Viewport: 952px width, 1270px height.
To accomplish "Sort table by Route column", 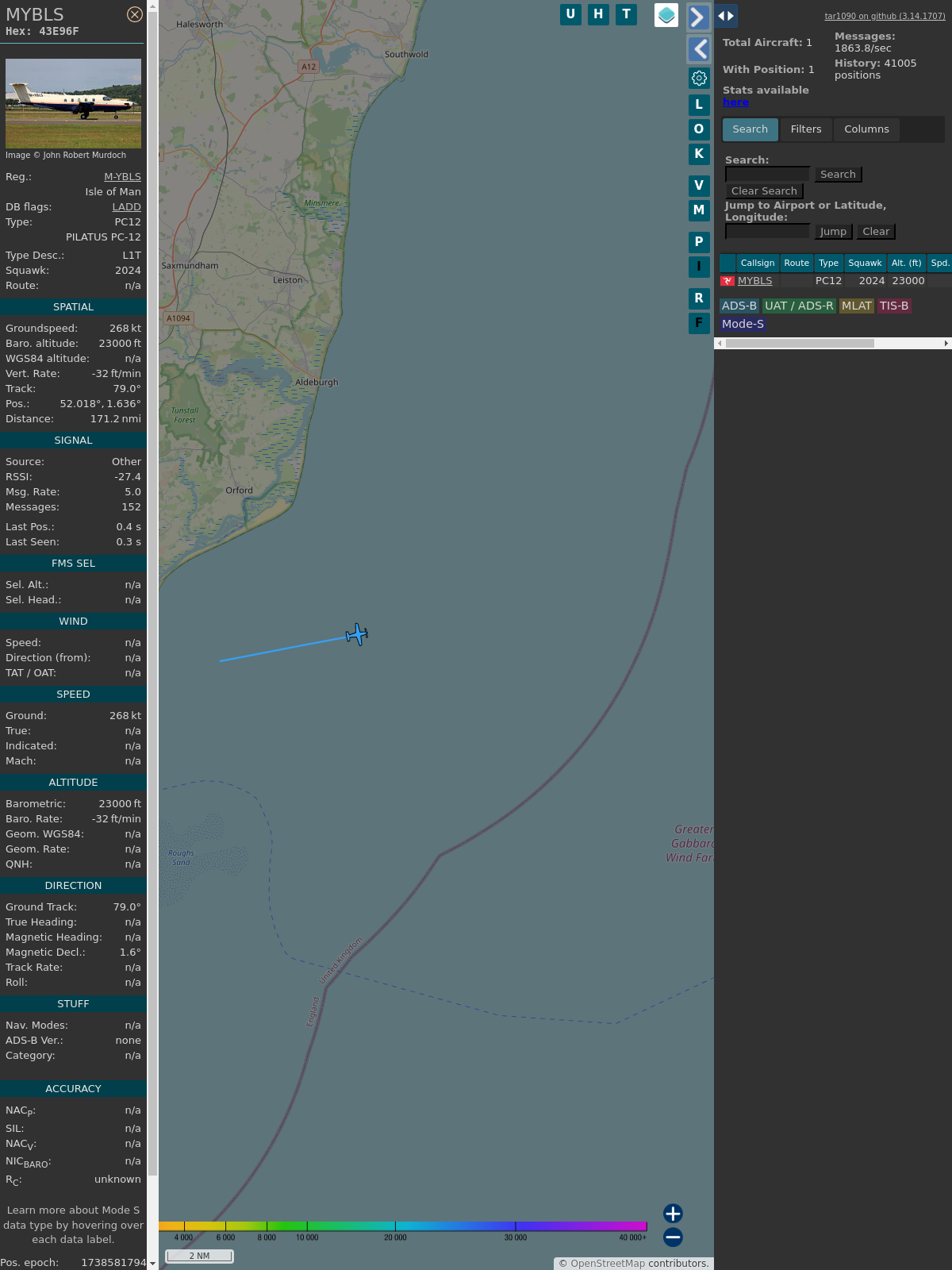I will coord(797,264).
